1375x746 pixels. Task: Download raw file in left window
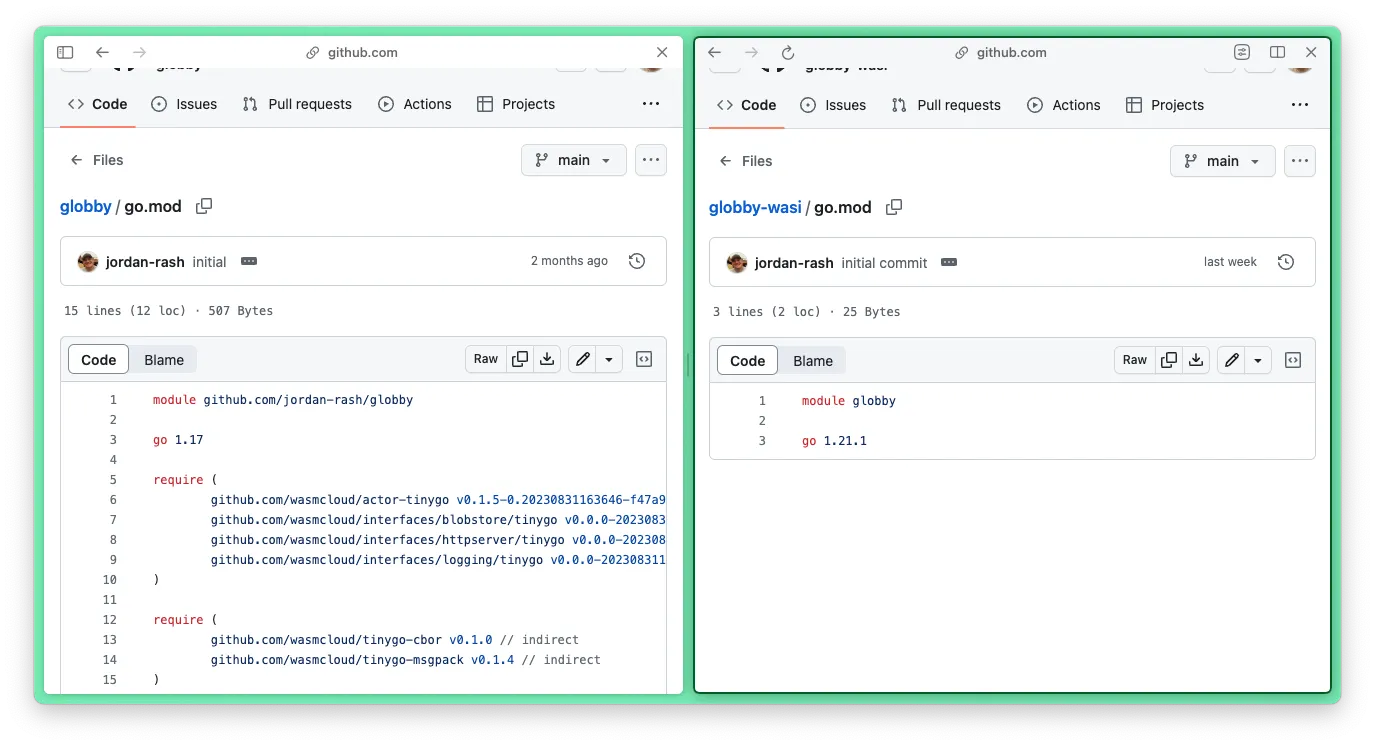(x=547, y=359)
